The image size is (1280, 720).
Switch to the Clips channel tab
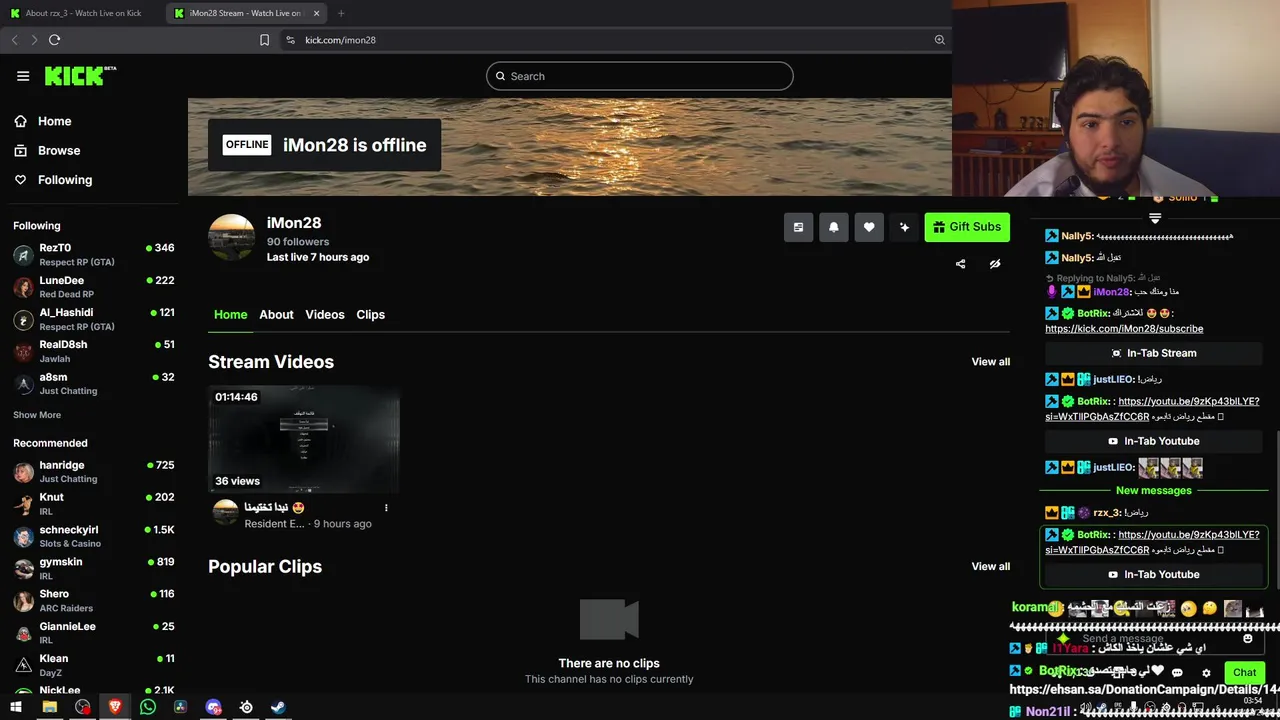pyautogui.click(x=371, y=314)
